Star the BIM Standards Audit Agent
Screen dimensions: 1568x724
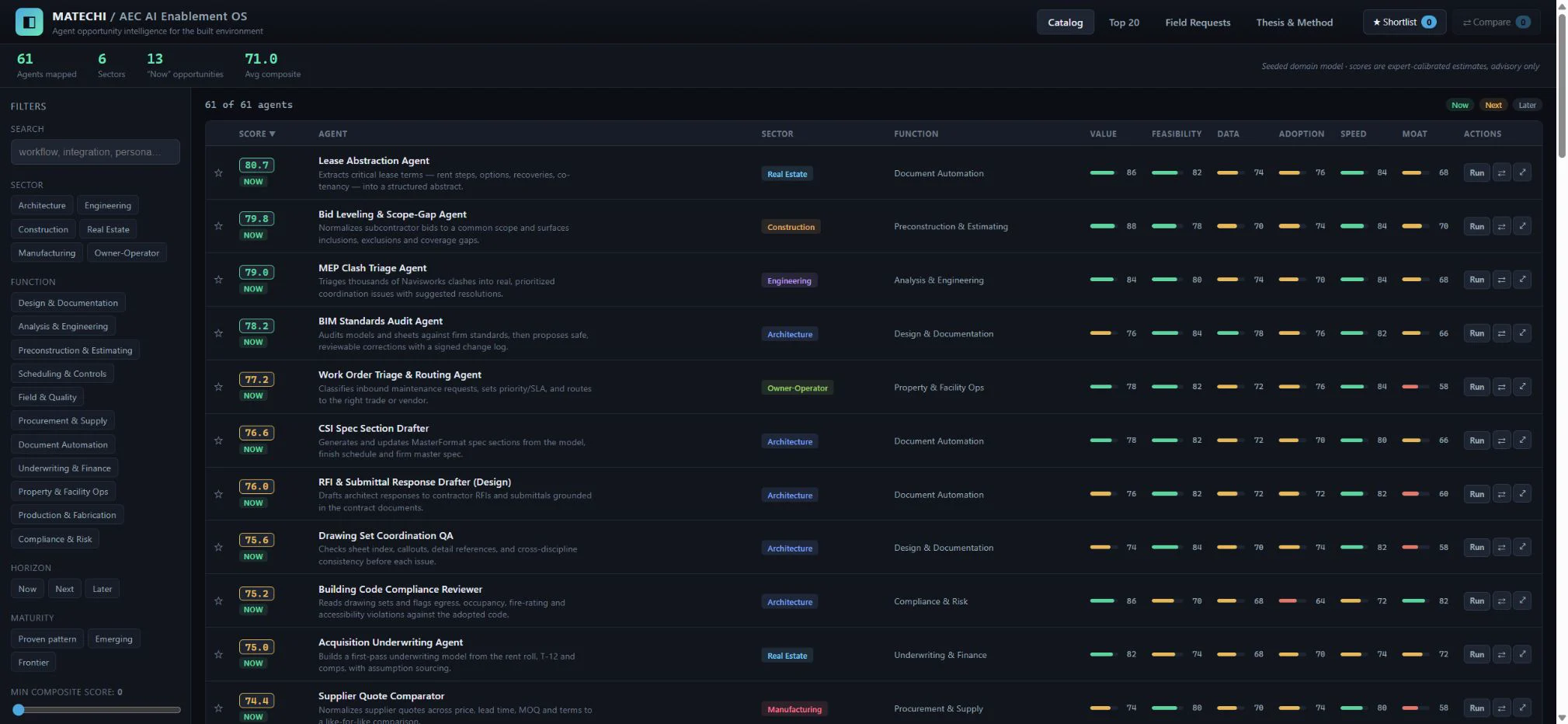[x=218, y=333]
